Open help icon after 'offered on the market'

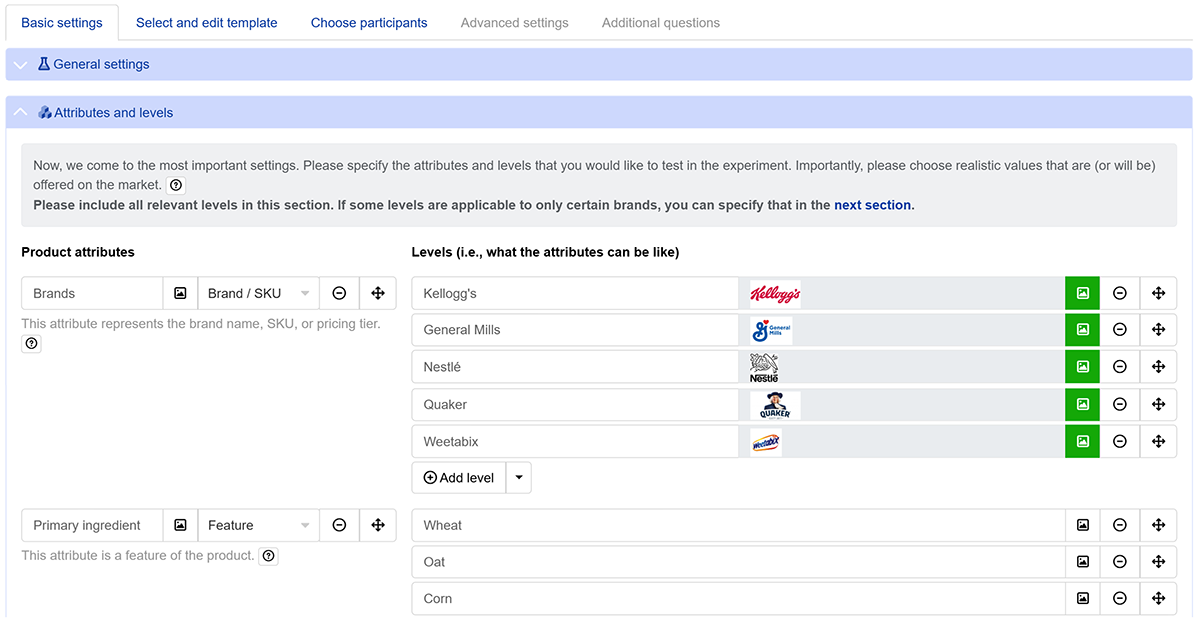pos(176,185)
